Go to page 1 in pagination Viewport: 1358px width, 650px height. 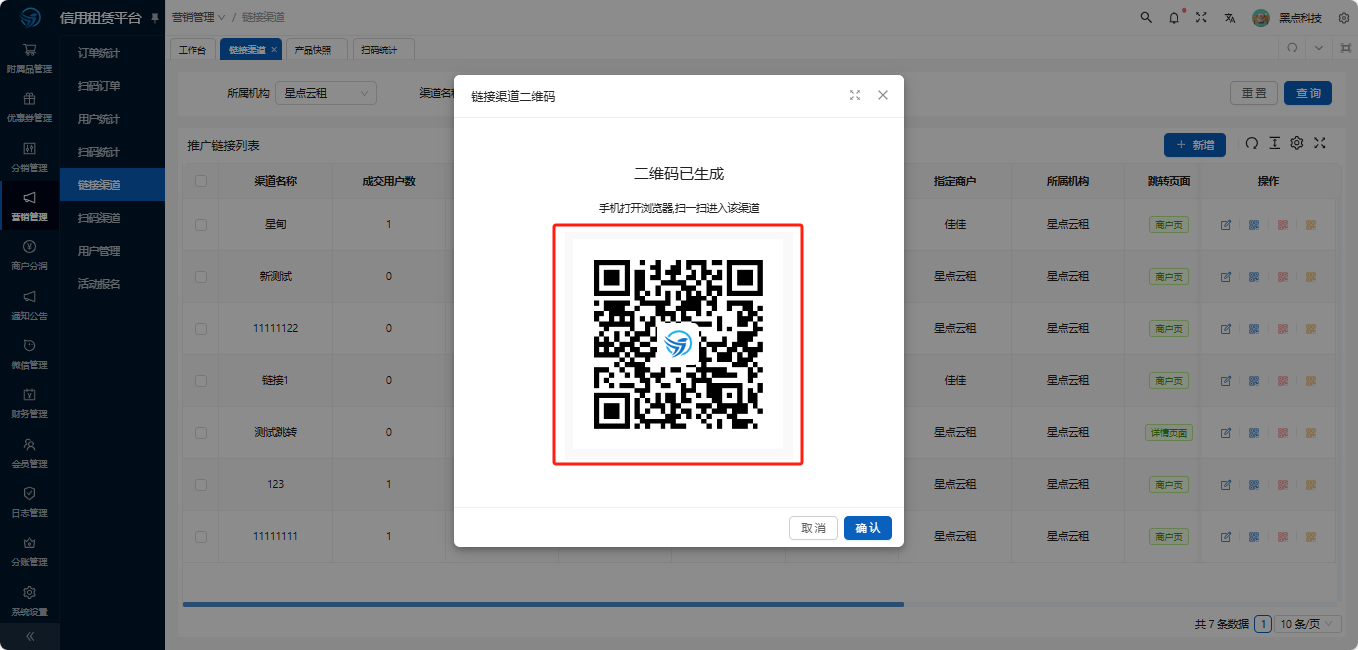[1263, 624]
